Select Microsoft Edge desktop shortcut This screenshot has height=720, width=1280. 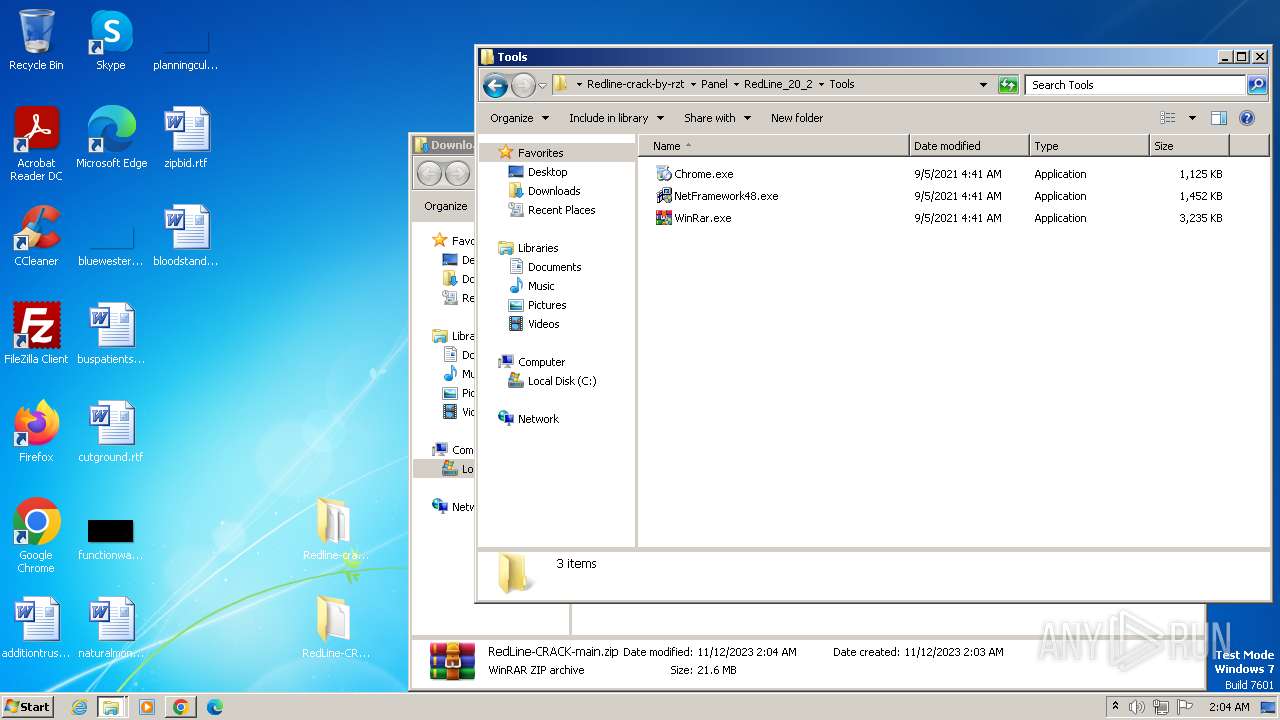point(111,138)
